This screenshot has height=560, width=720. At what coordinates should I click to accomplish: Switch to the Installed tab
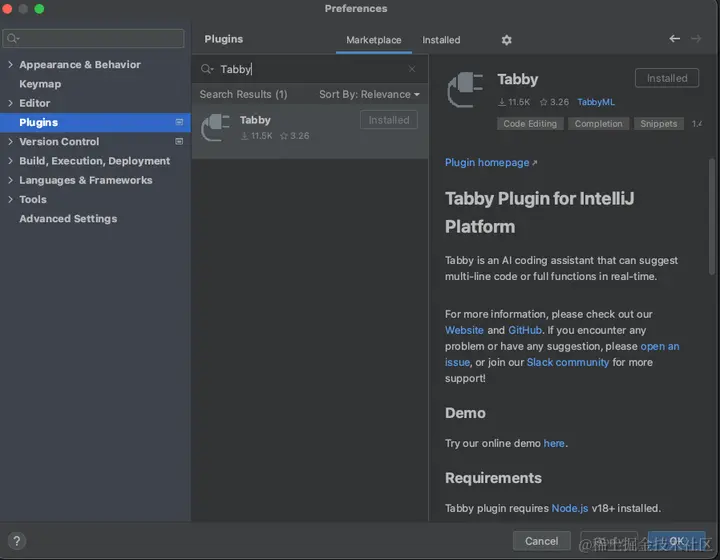[x=441, y=40]
